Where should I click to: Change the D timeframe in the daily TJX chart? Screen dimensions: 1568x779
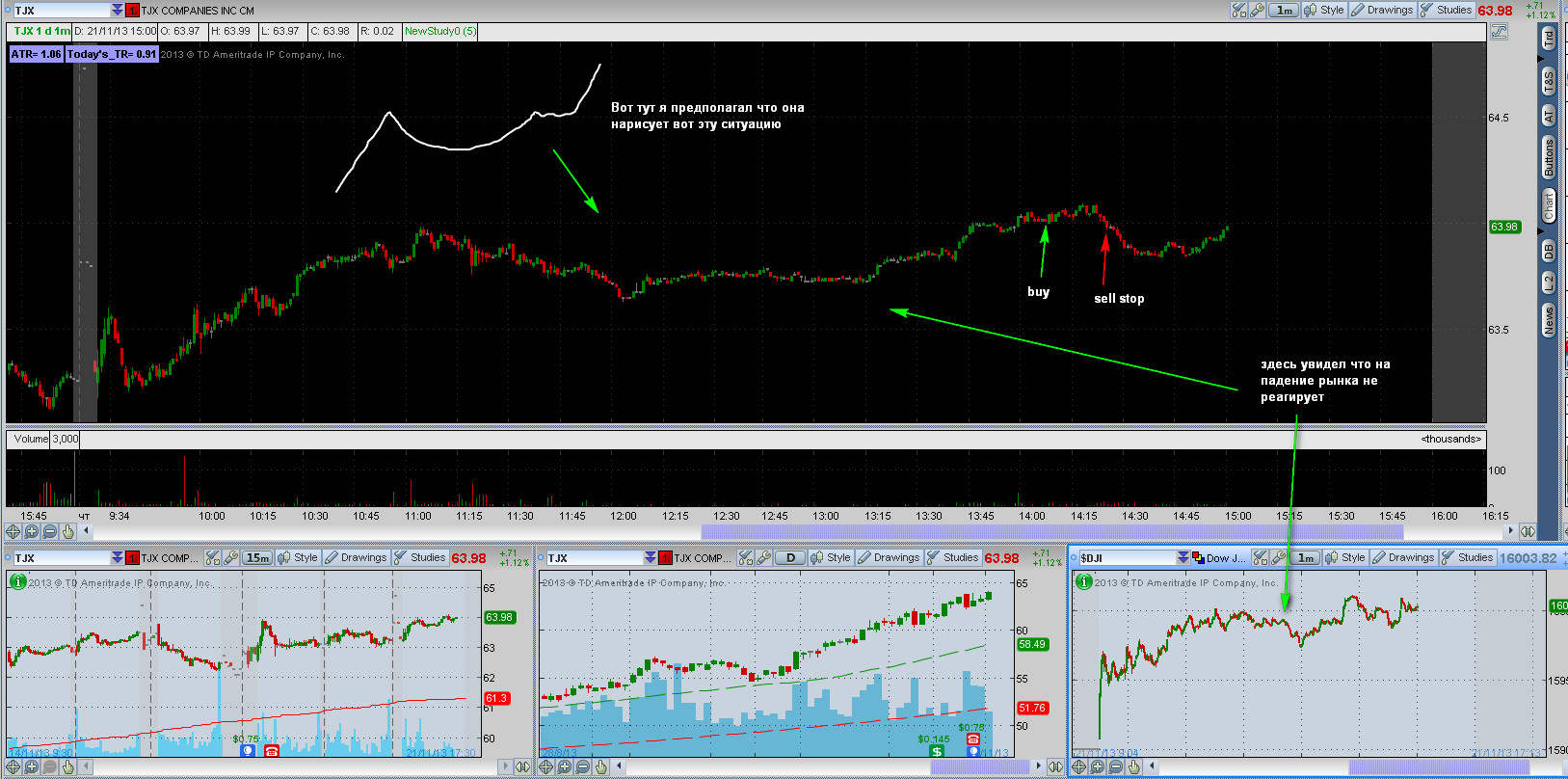point(791,558)
